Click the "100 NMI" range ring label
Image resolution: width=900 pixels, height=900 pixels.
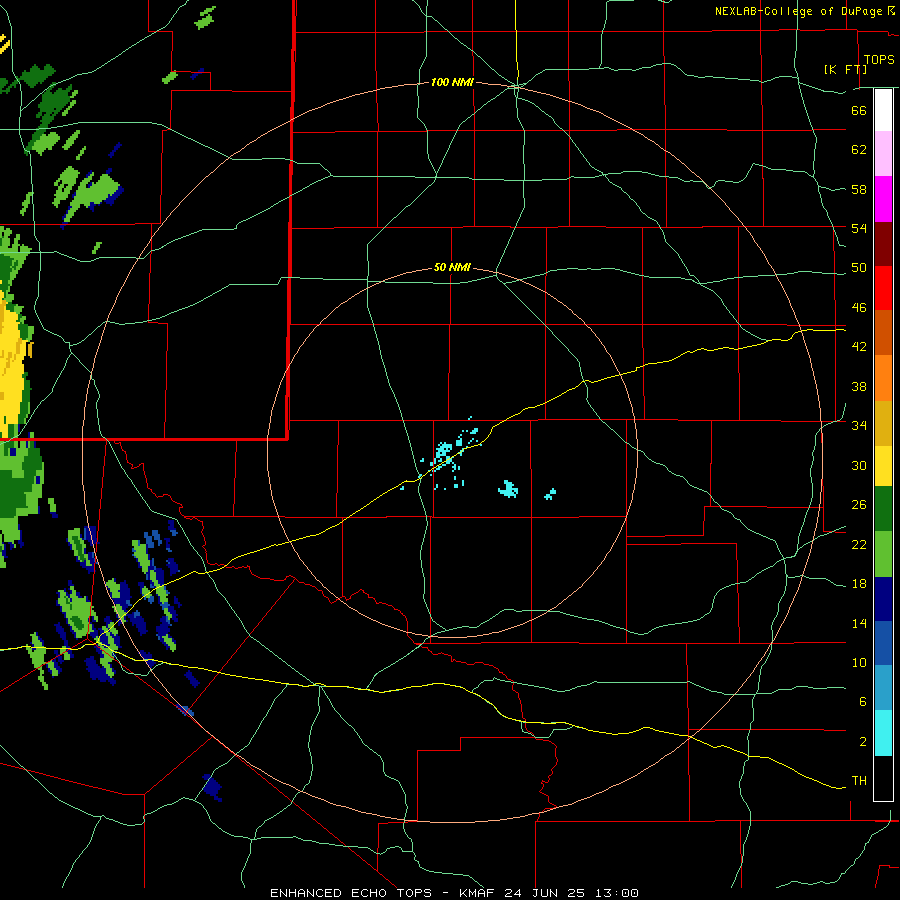452,83
